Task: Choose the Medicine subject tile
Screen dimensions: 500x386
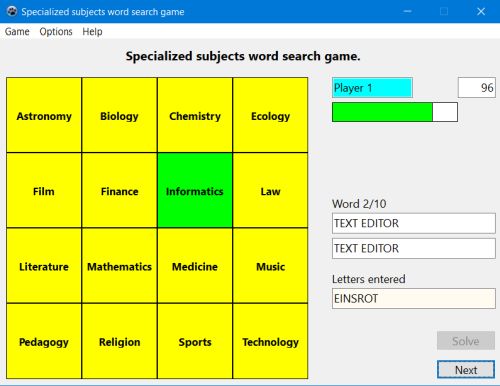Action: point(195,266)
